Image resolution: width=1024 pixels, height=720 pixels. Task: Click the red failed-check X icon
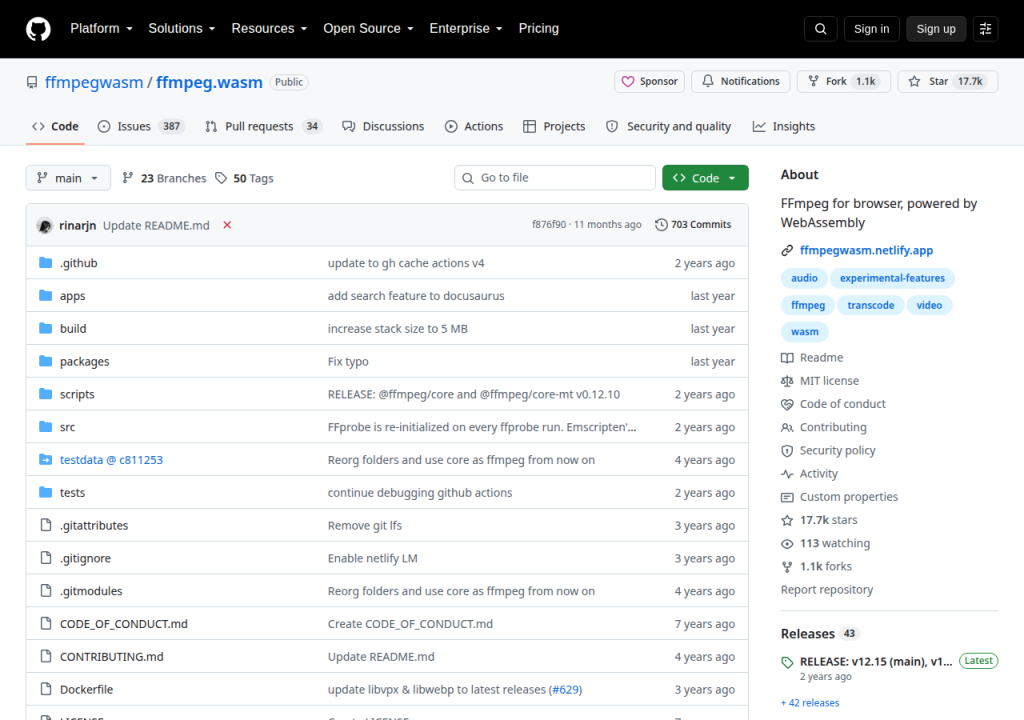[227, 225]
